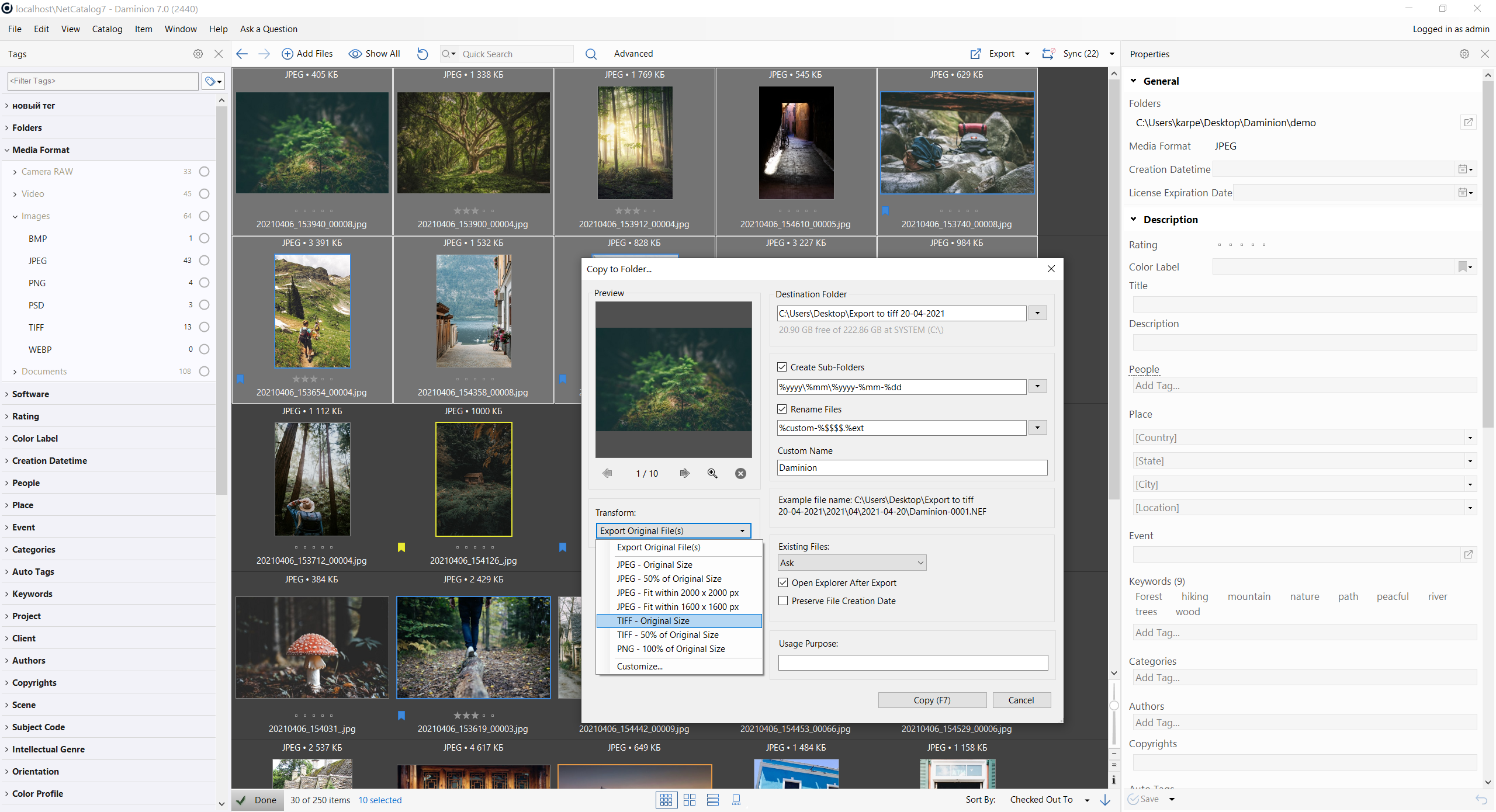
Task: Enable the Preserve File Creation Date checkbox
Action: pyautogui.click(x=783, y=601)
